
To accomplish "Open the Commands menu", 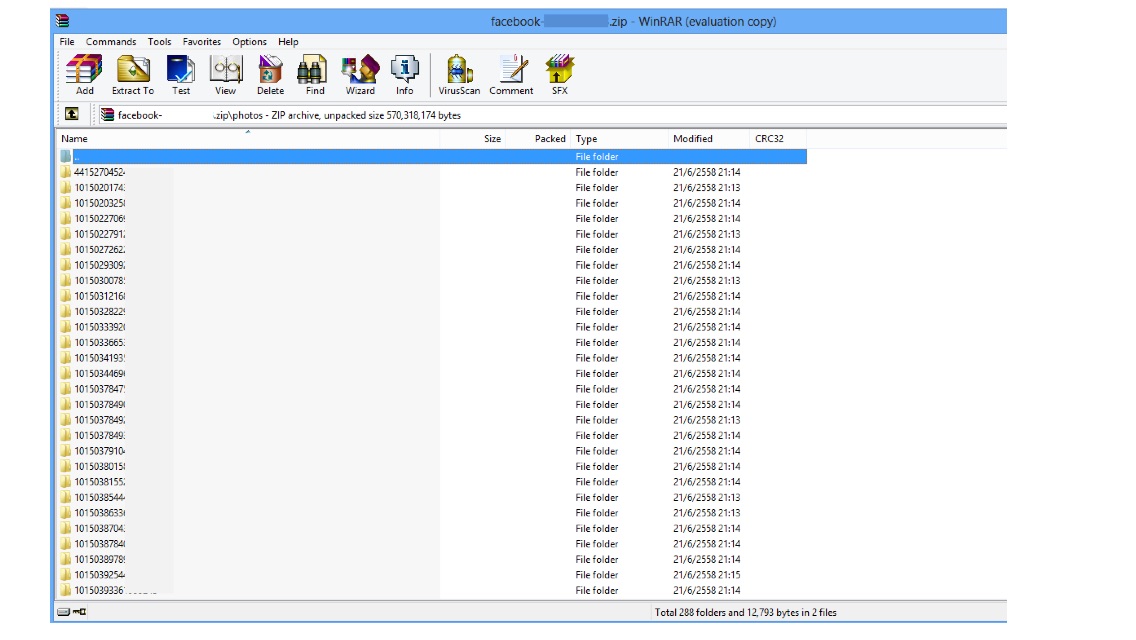I will [111, 41].
